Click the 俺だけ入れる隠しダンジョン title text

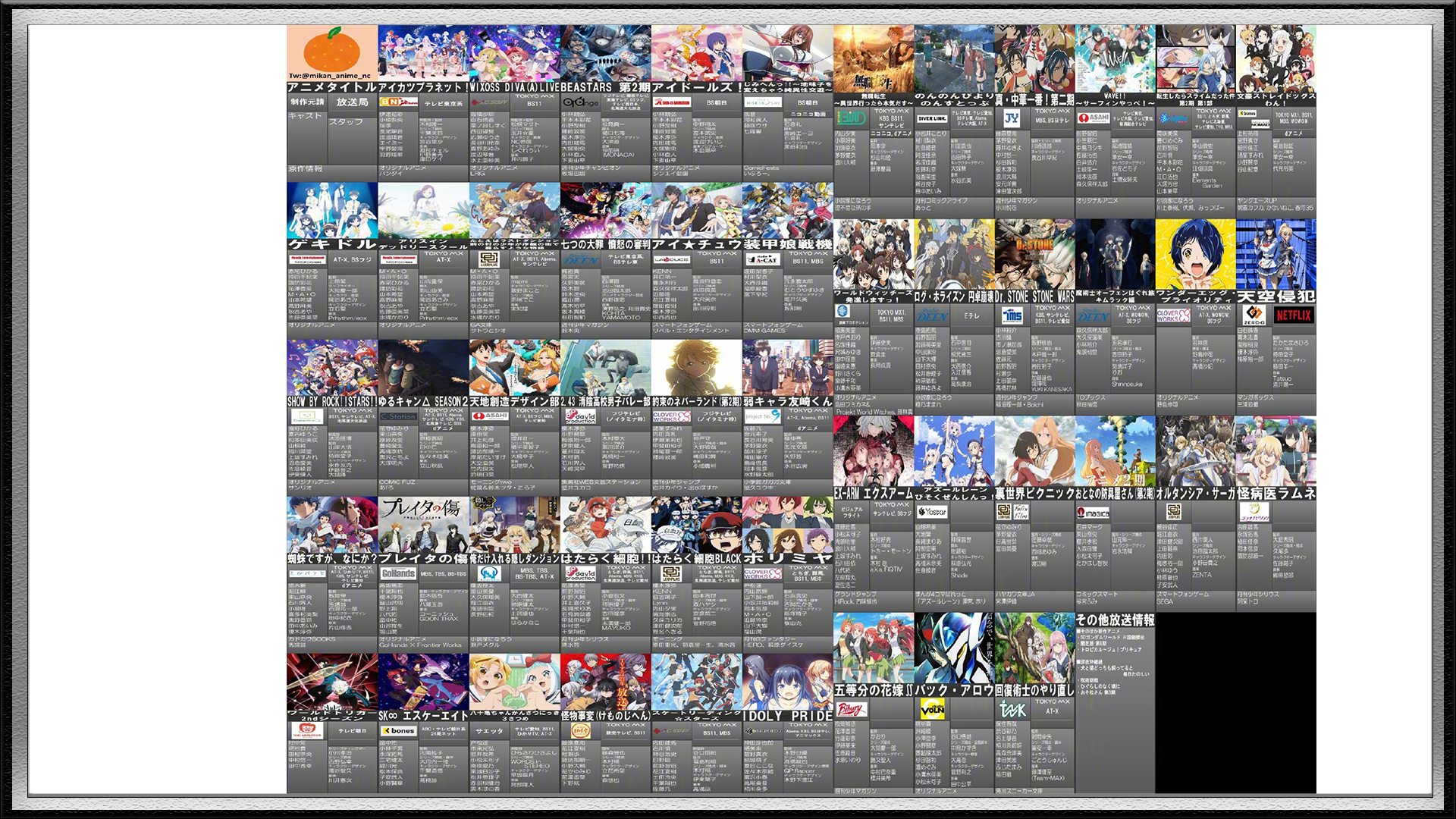(x=514, y=558)
